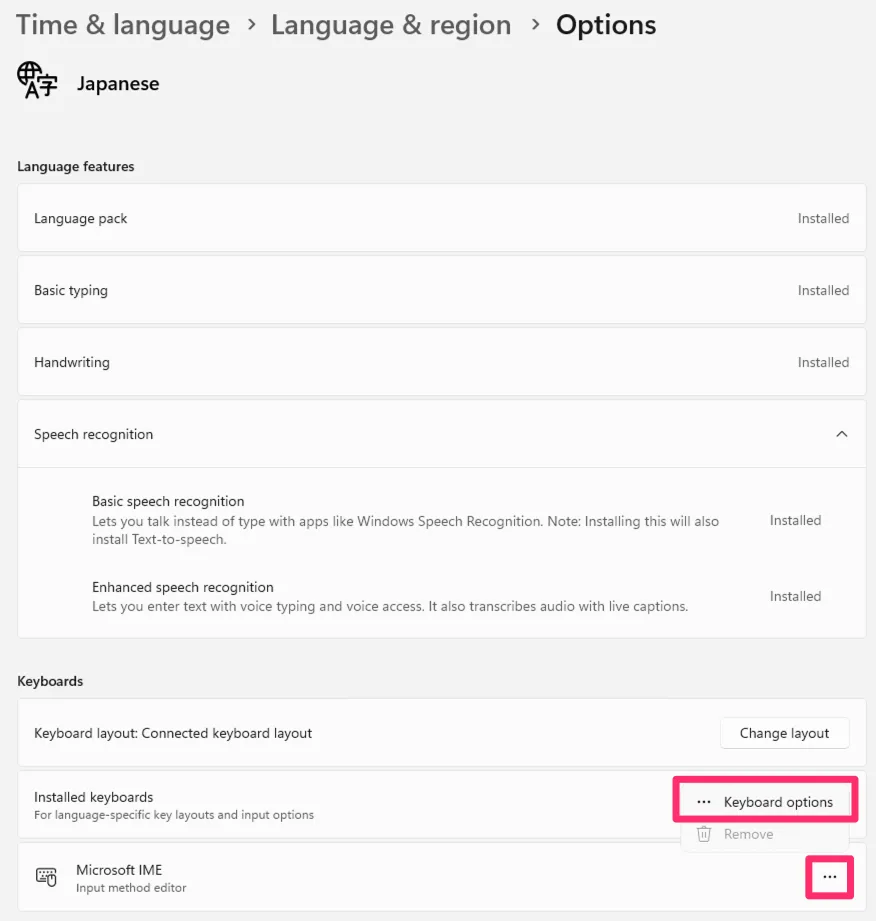Image resolution: width=876 pixels, height=921 pixels.
Task: Click the trash icon next to Remove
Action: tap(704, 834)
